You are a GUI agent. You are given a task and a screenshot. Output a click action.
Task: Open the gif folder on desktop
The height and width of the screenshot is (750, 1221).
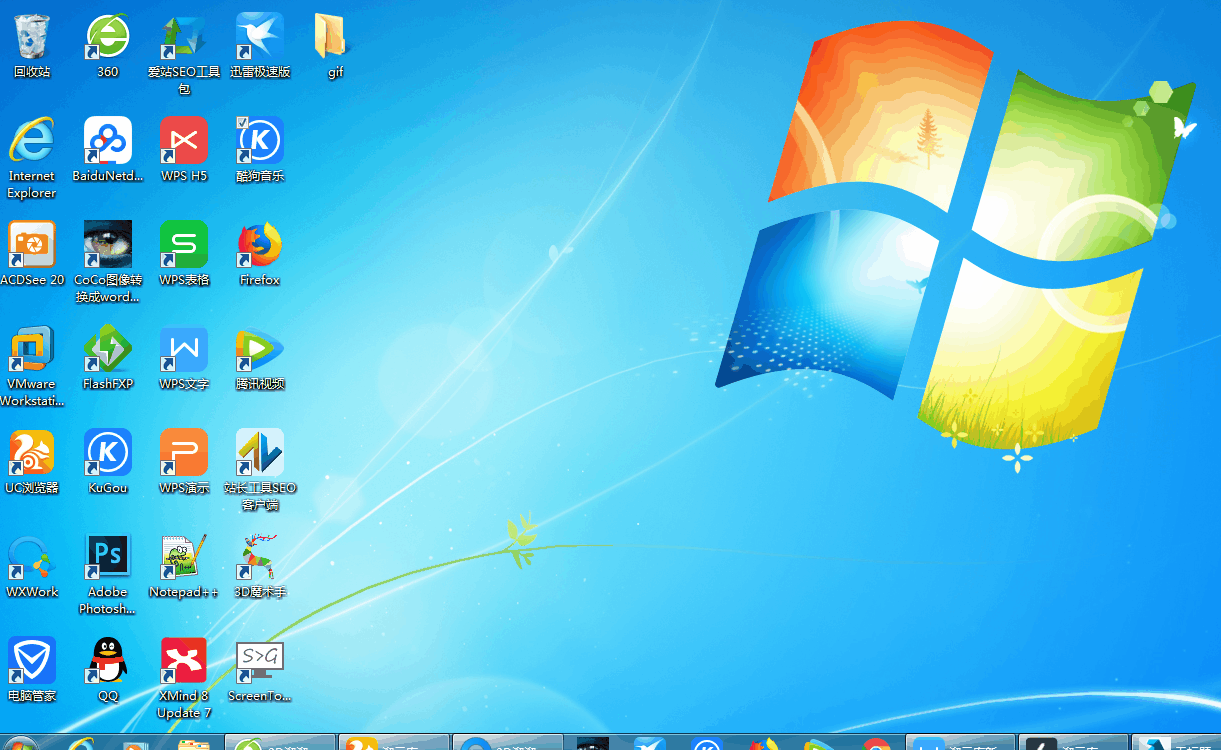point(332,38)
